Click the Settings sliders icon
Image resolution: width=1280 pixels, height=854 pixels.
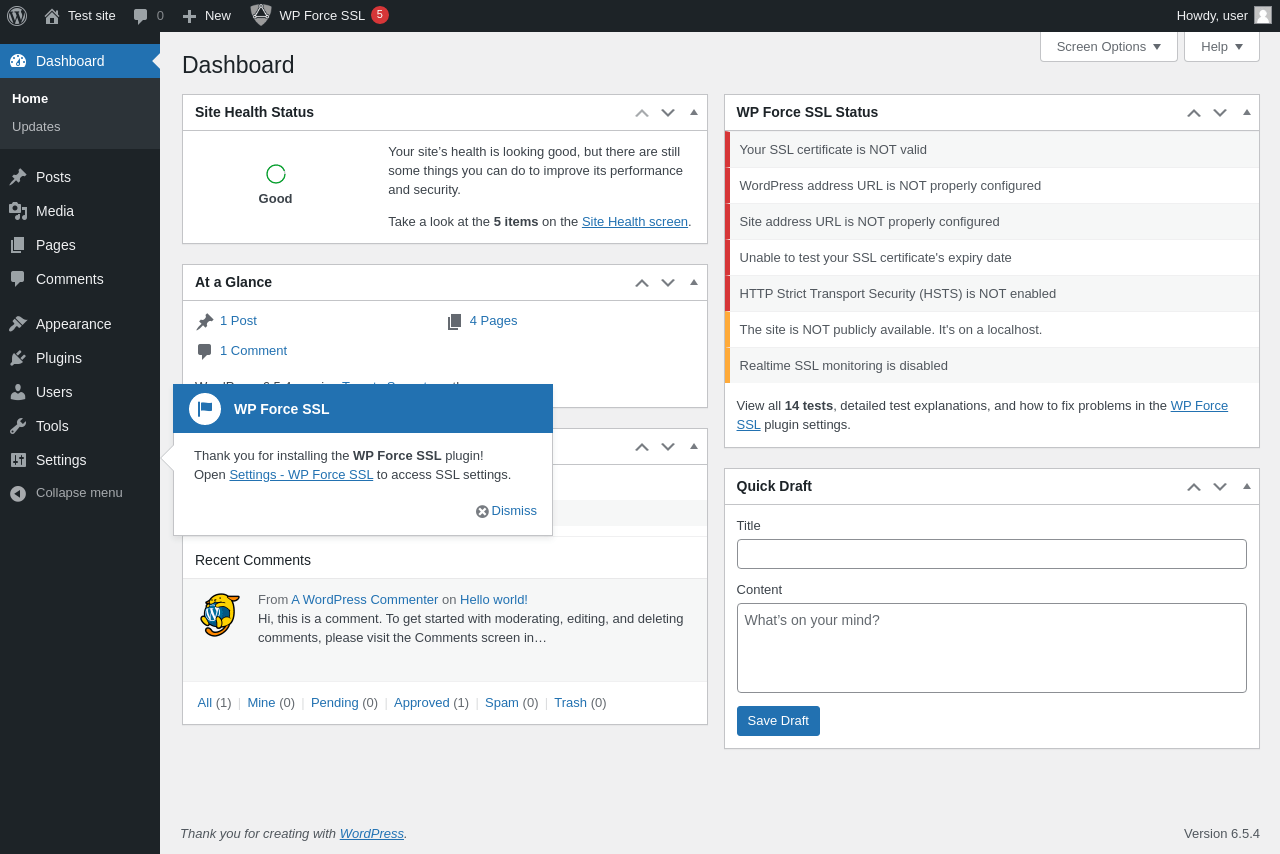tap(18, 460)
